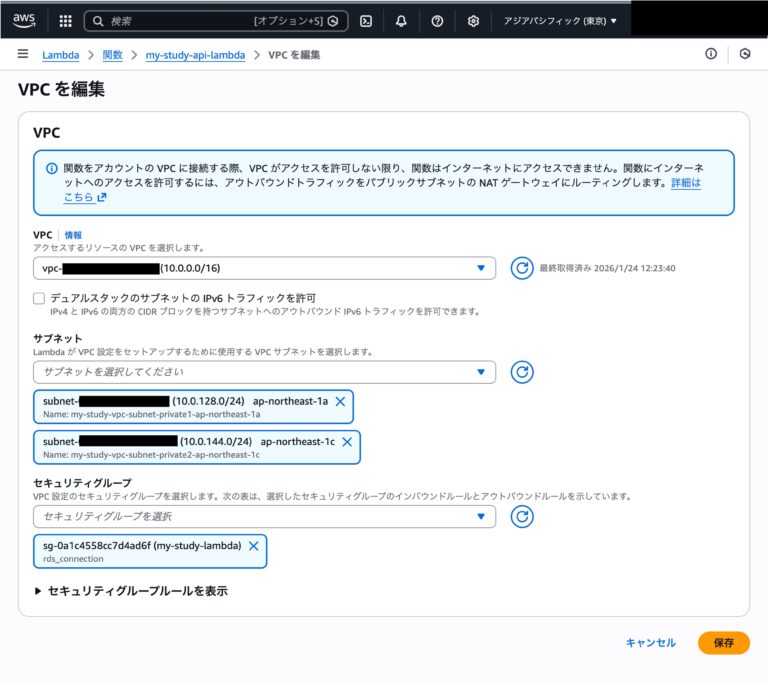
Task: Open the notifications bell
Action: [401, 20]
